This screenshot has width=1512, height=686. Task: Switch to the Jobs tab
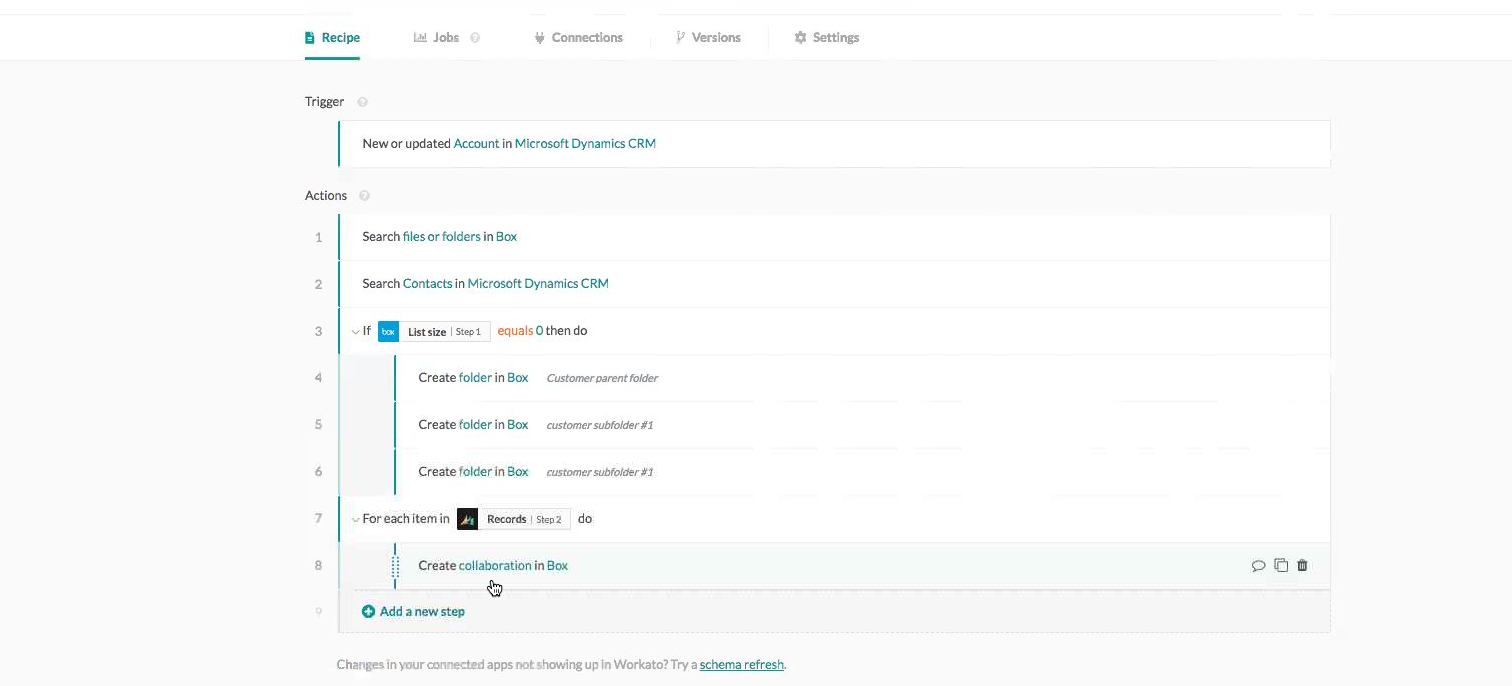tap(436, 37)
